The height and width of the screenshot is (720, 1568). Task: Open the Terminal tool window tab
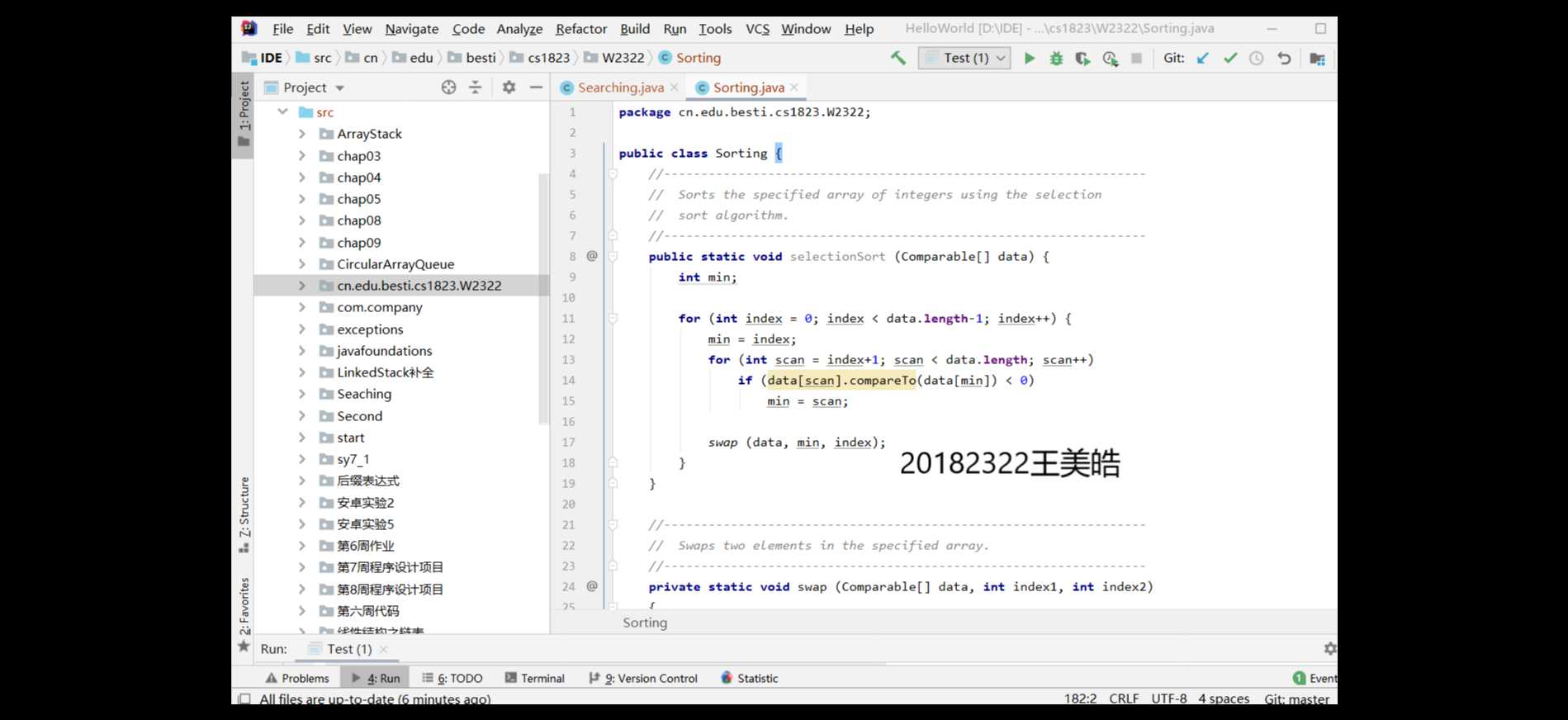[x=534, y=679]
